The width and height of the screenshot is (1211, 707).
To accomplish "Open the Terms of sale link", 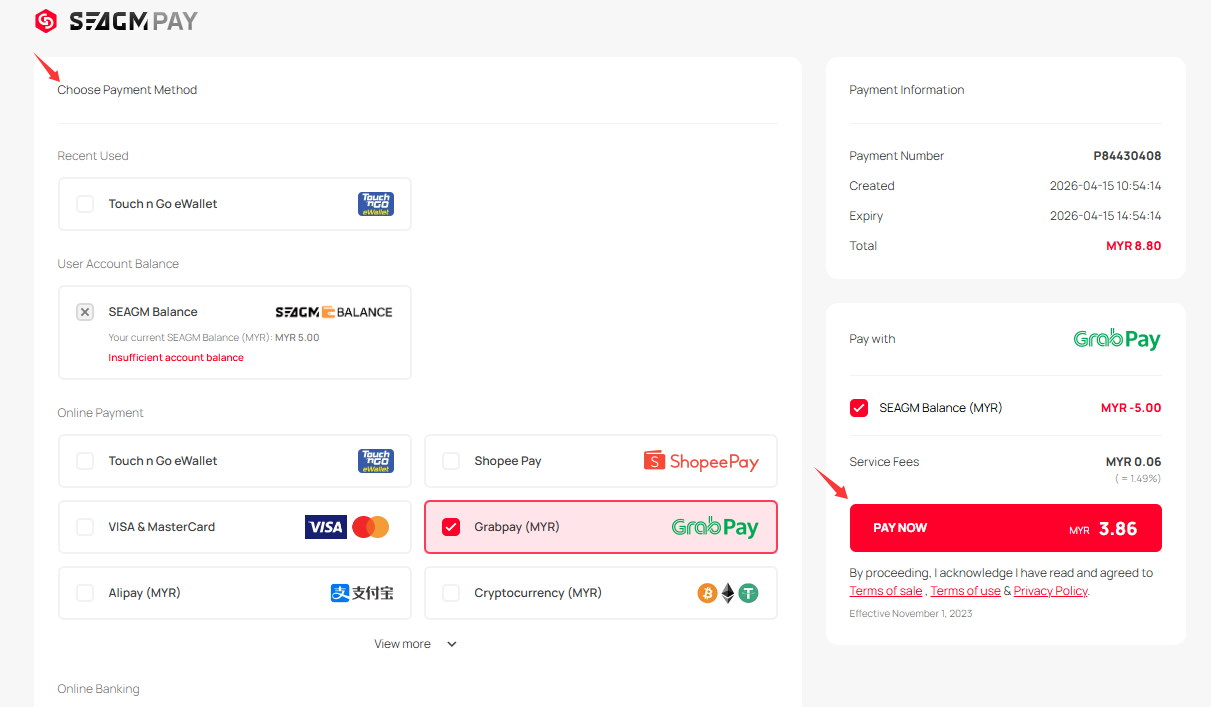I will 886,591.
